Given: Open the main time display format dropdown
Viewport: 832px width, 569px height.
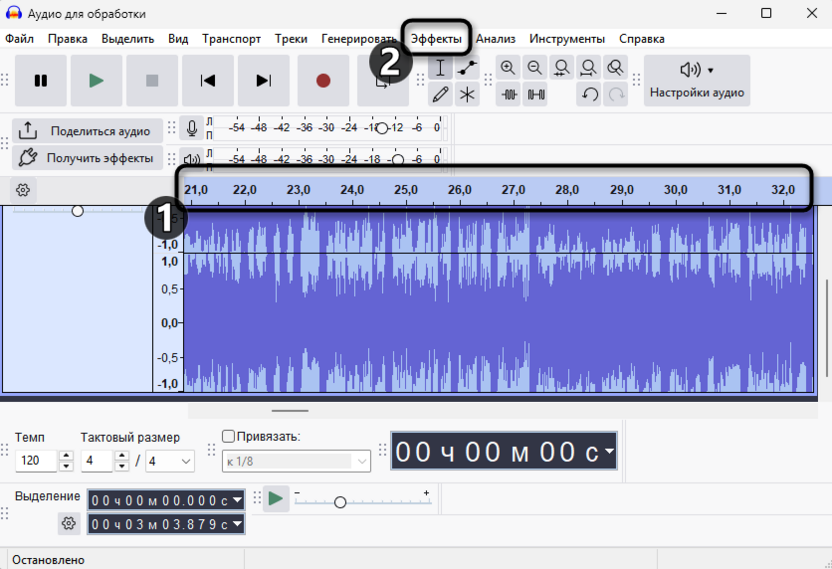Looking at the screenshot, I should coord(608,452).
